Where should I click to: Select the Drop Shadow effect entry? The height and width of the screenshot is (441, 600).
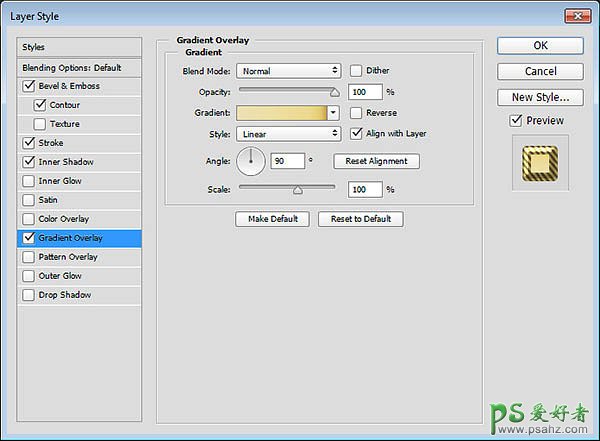tap(66, 295)
